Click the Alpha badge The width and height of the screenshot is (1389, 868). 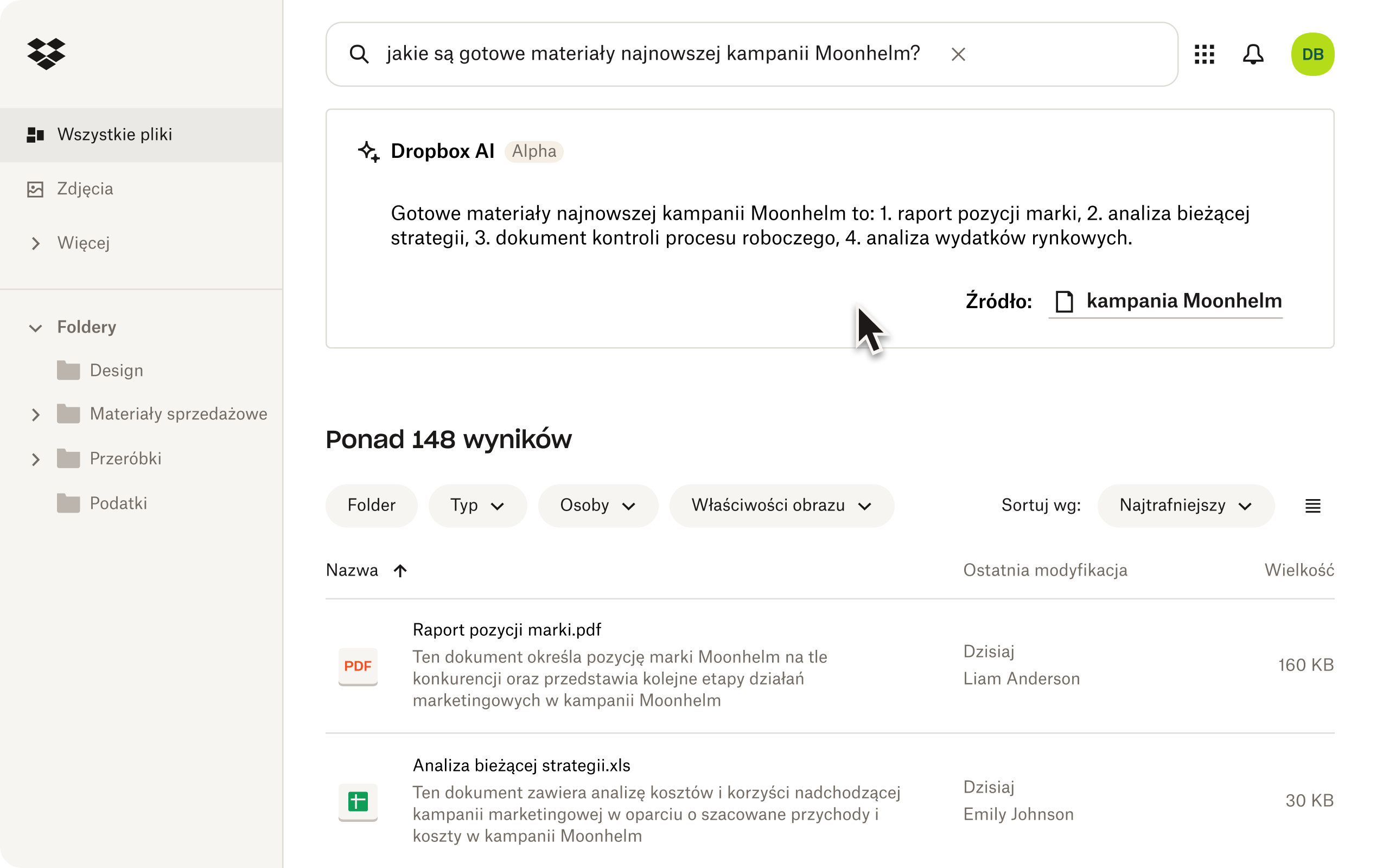(x=534, y=151)
